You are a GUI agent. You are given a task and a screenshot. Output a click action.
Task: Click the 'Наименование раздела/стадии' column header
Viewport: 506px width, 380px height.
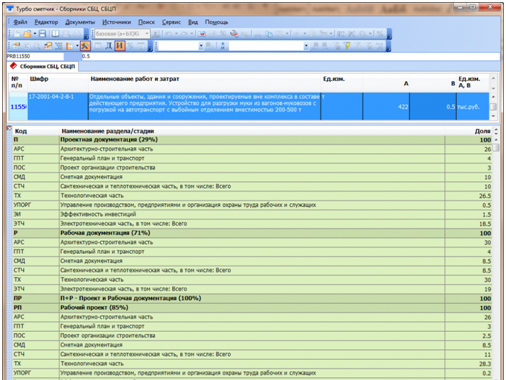pos(108,131)
